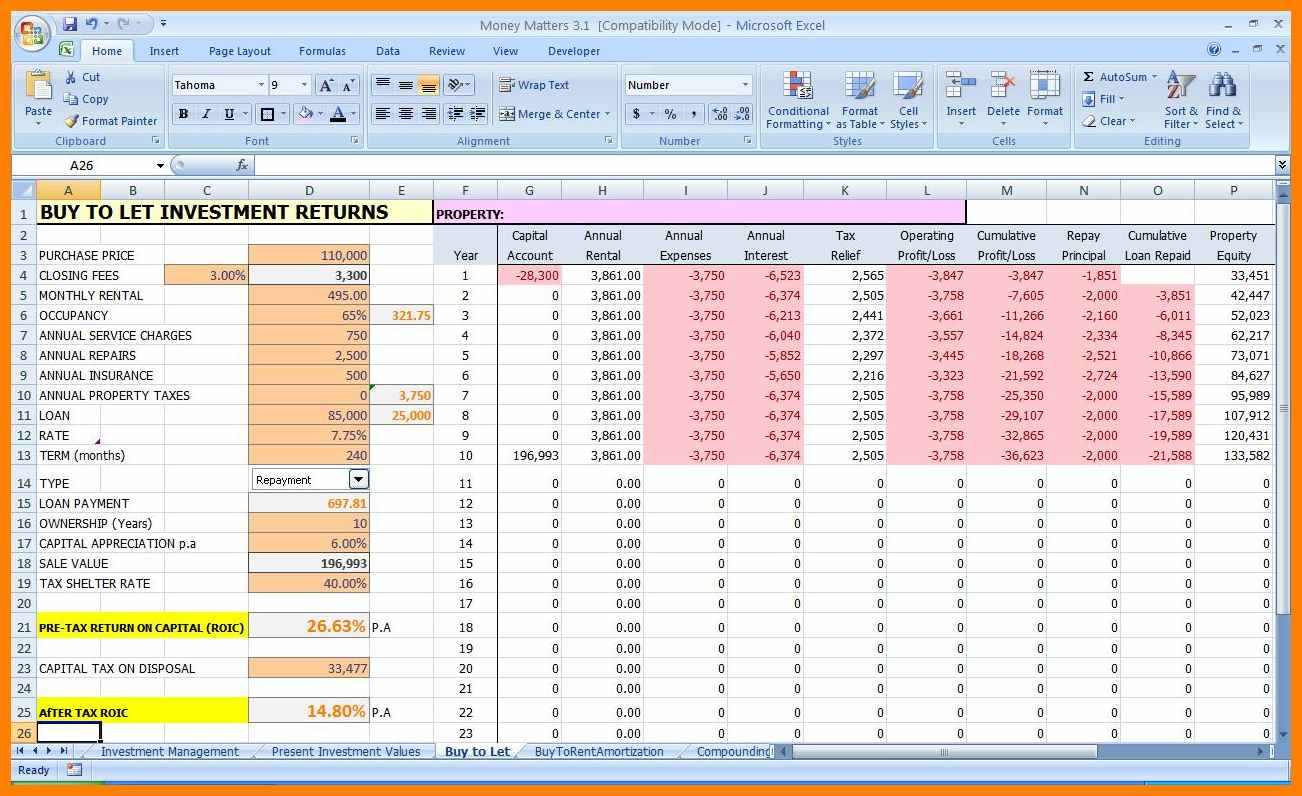
Task: Switch to Present Investment Values sheet
Action: point(346,751)
